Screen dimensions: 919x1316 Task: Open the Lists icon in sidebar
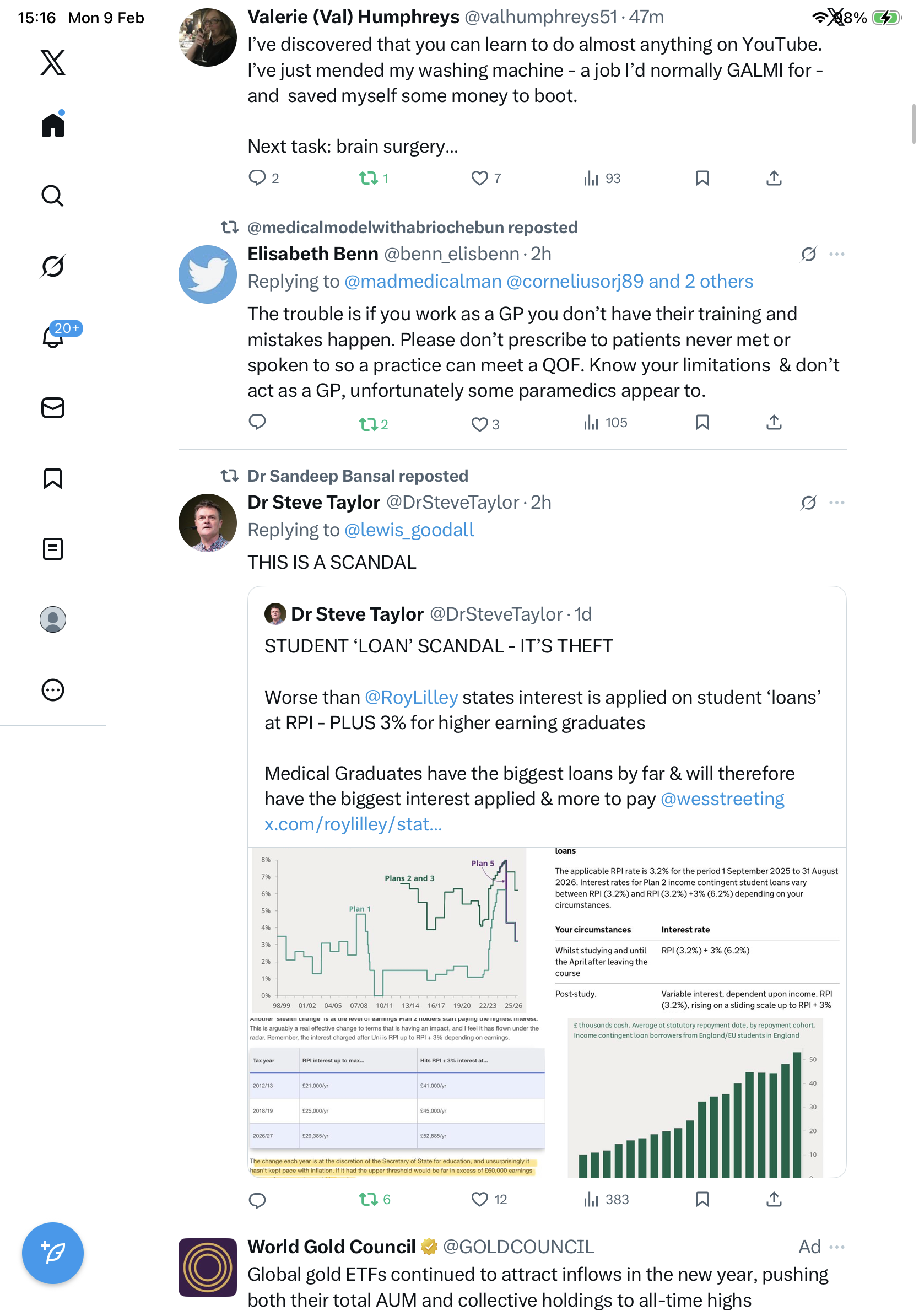point(53,548)
